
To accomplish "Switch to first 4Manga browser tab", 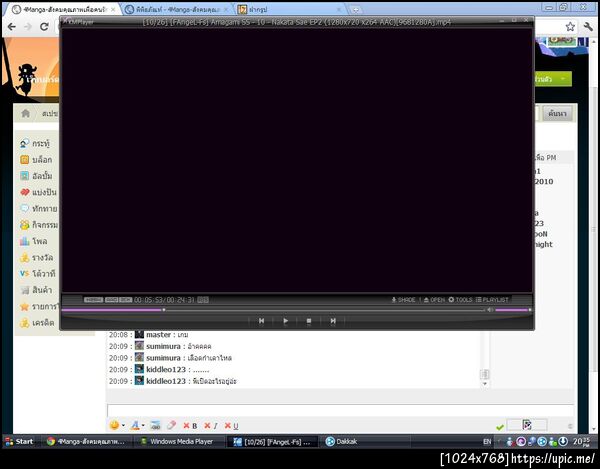I will [x=64, y=10].
